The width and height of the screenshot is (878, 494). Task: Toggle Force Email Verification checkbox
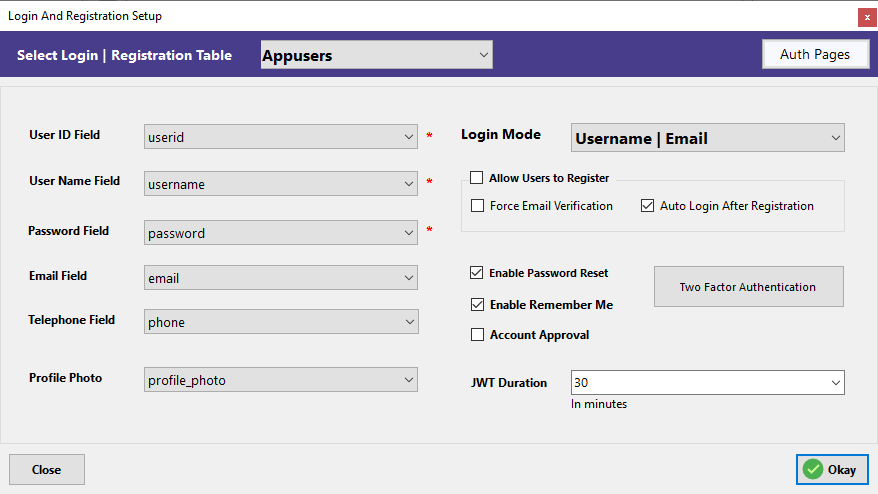478,206
